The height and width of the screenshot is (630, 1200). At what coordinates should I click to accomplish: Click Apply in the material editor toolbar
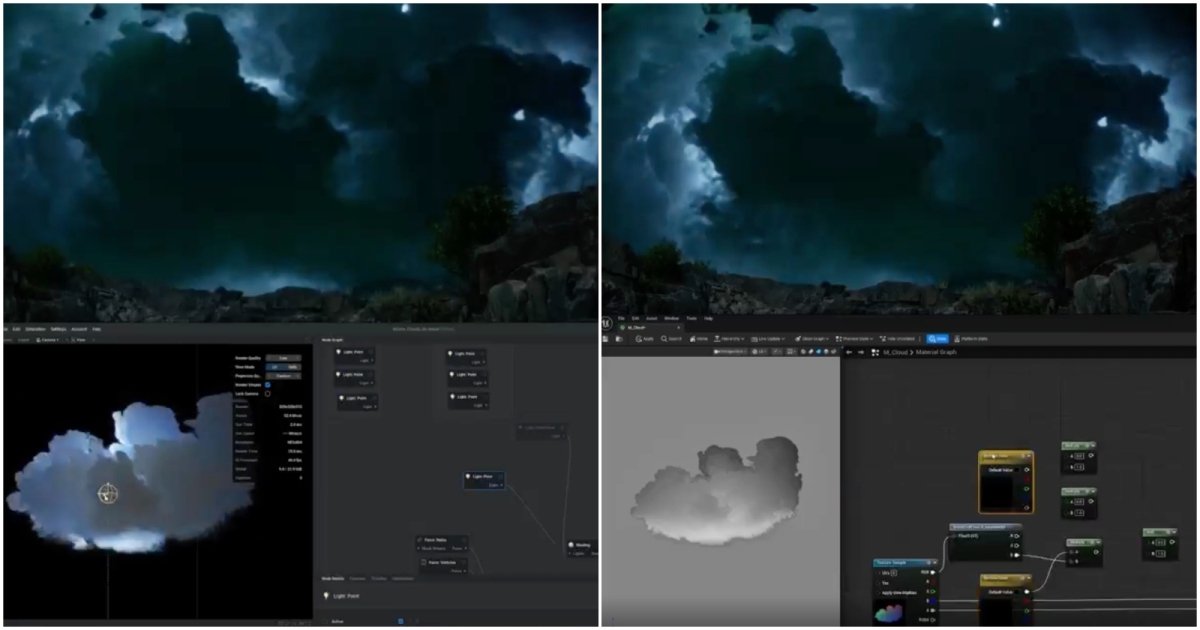(645, 339)
